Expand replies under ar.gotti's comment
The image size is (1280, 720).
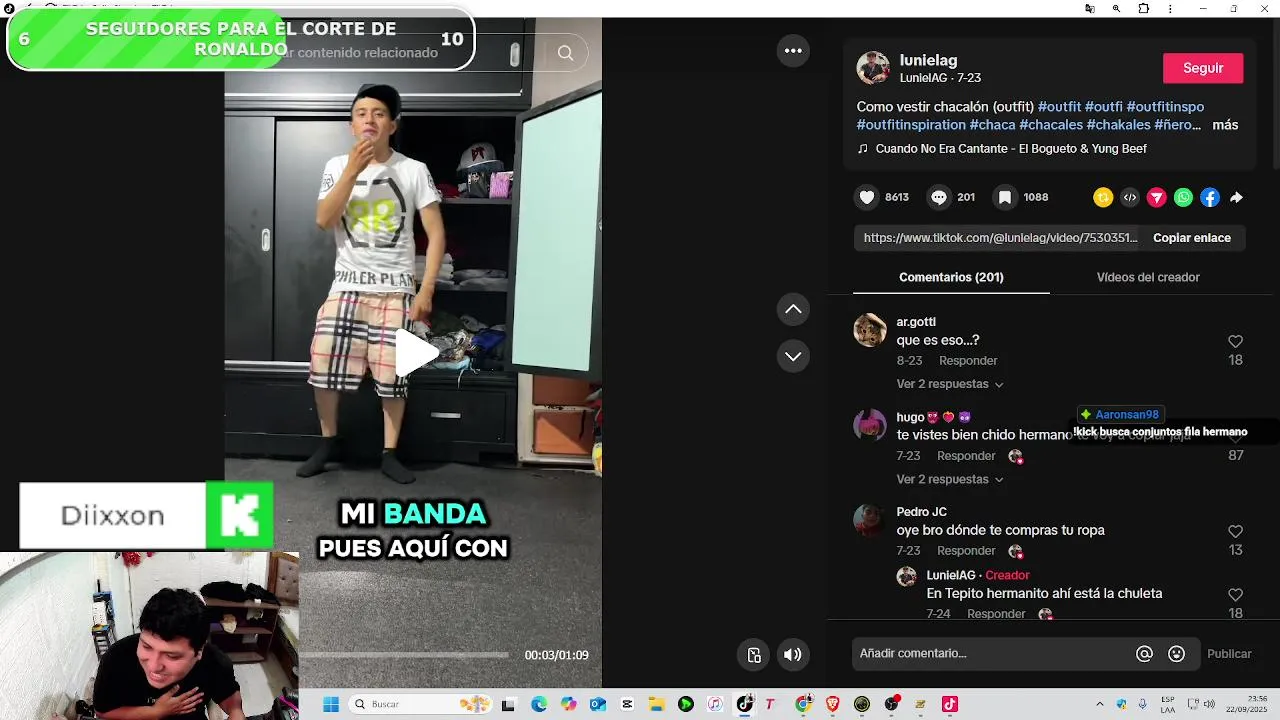tap(950, 384)
